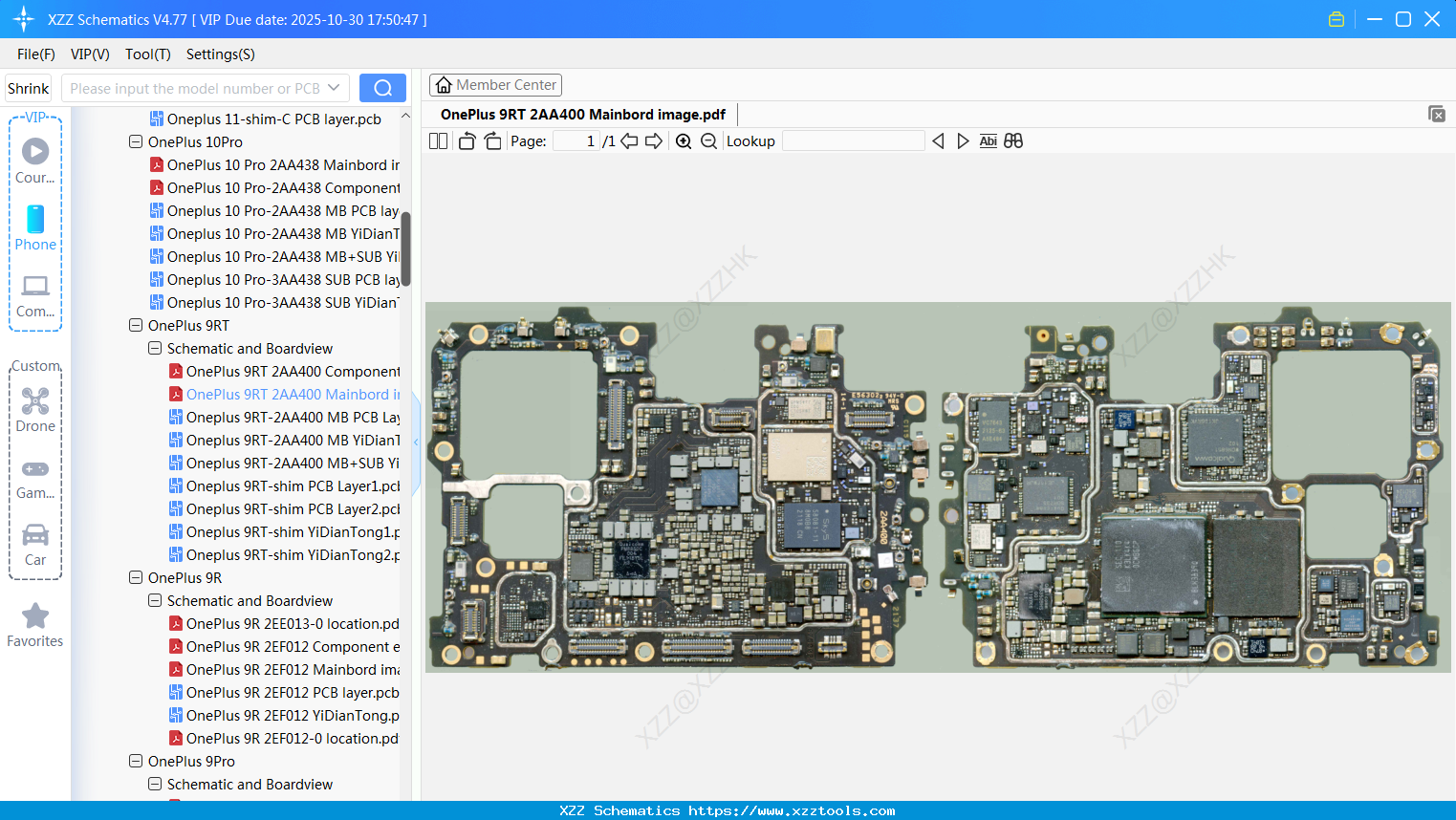Select the Abi text highlight tool
Screen dimensions: 1456x820
(988, 140)
